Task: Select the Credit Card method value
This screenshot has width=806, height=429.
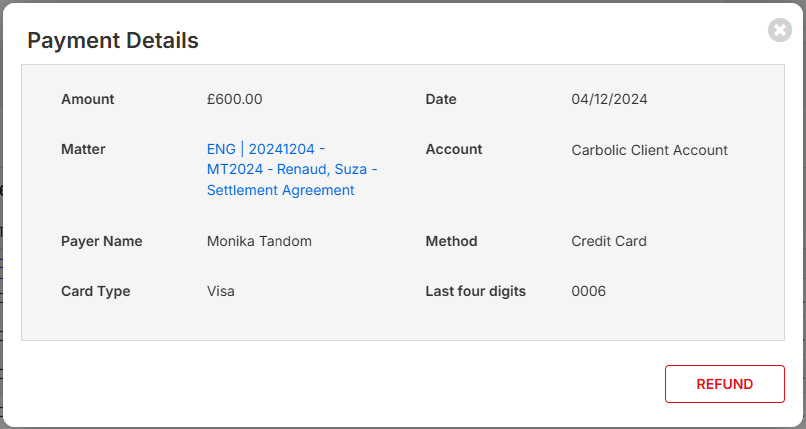Action: click(x=609, y=241)
